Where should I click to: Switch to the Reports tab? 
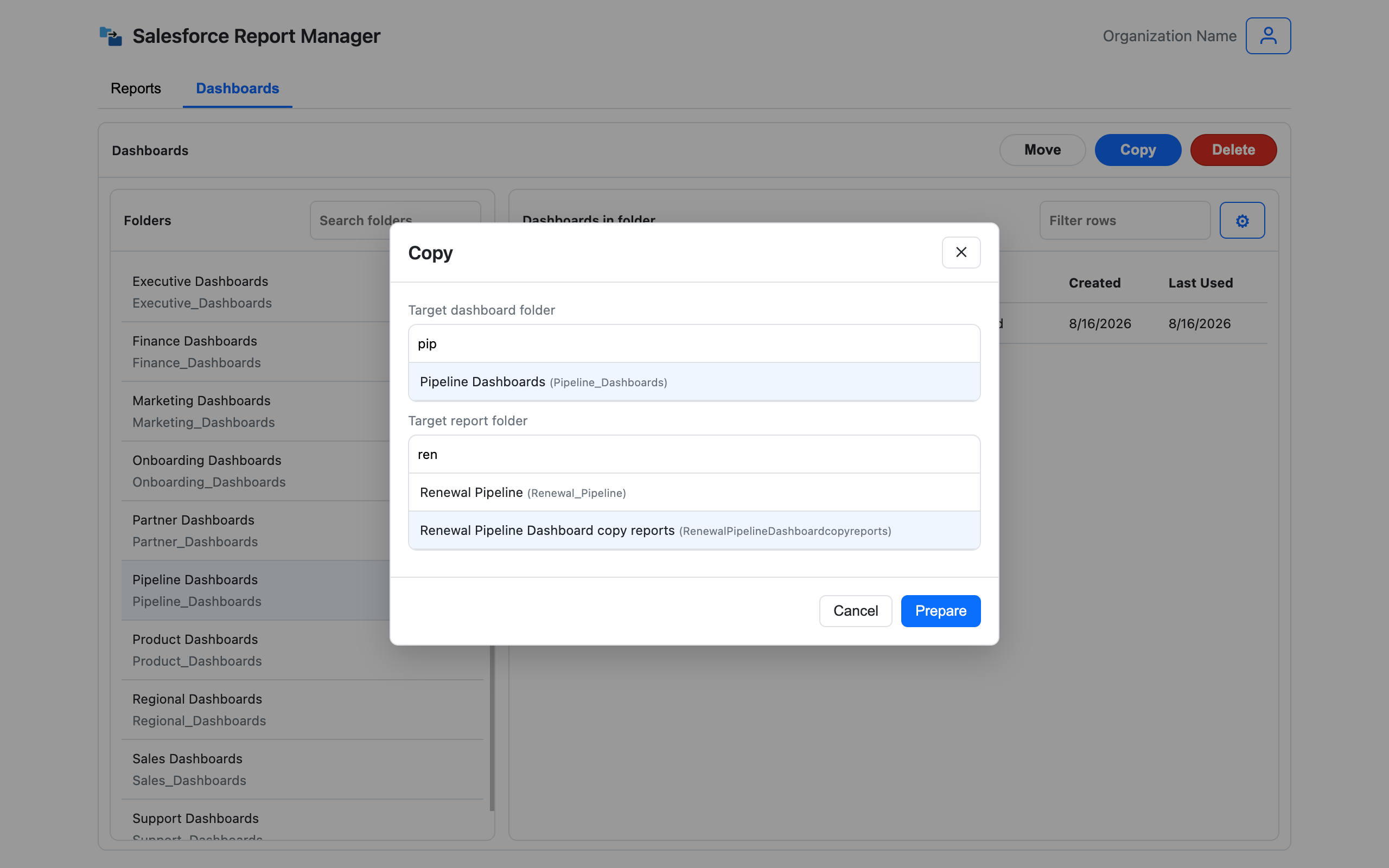click(x=136, y=88)
